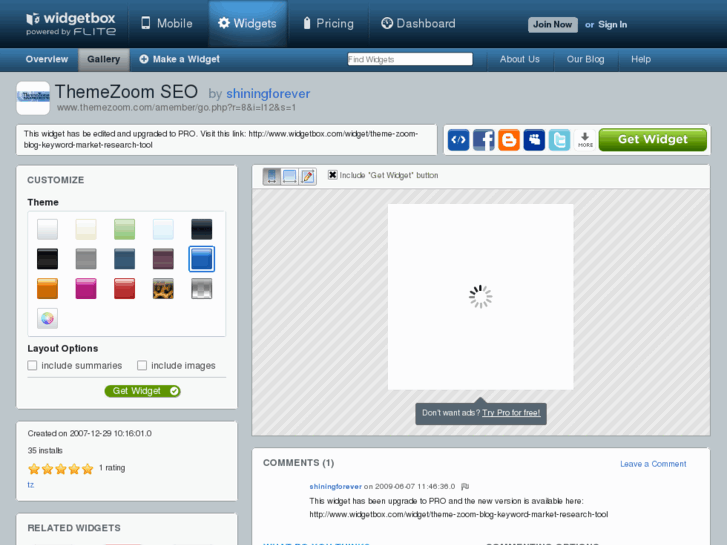Click the widget preview loading area
This screenshot has width=727, height=545.
point(480,297)
